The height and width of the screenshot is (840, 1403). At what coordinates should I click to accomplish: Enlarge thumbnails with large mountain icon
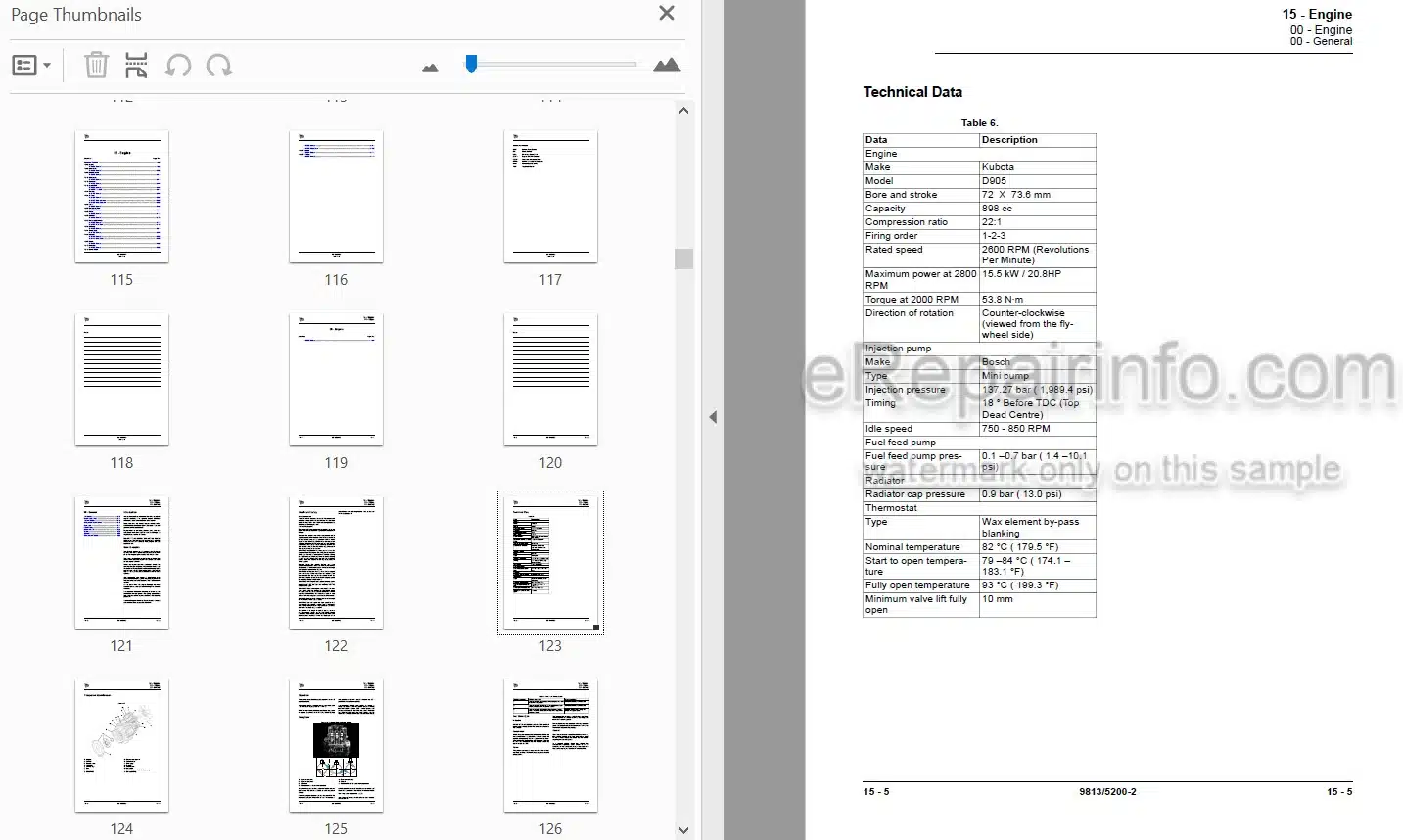tap(667, 65)
